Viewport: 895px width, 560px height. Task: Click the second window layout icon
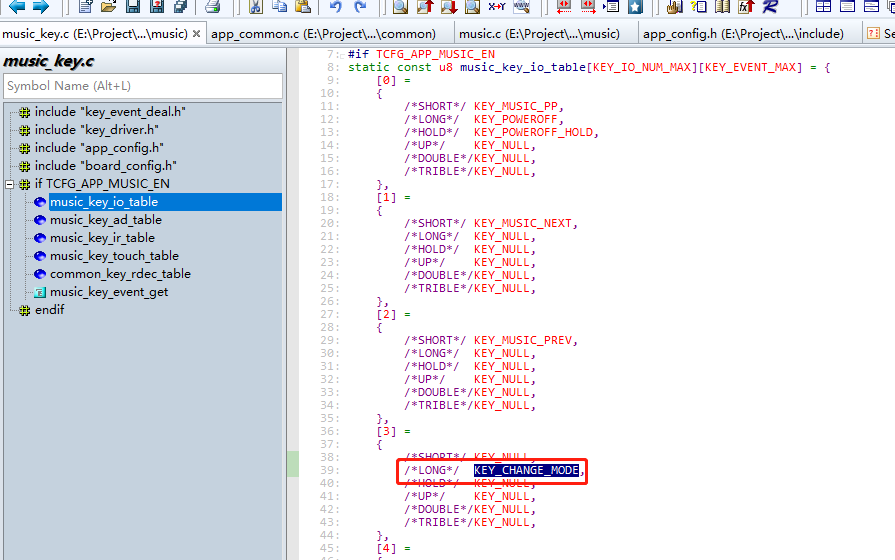tap(847, 6)
